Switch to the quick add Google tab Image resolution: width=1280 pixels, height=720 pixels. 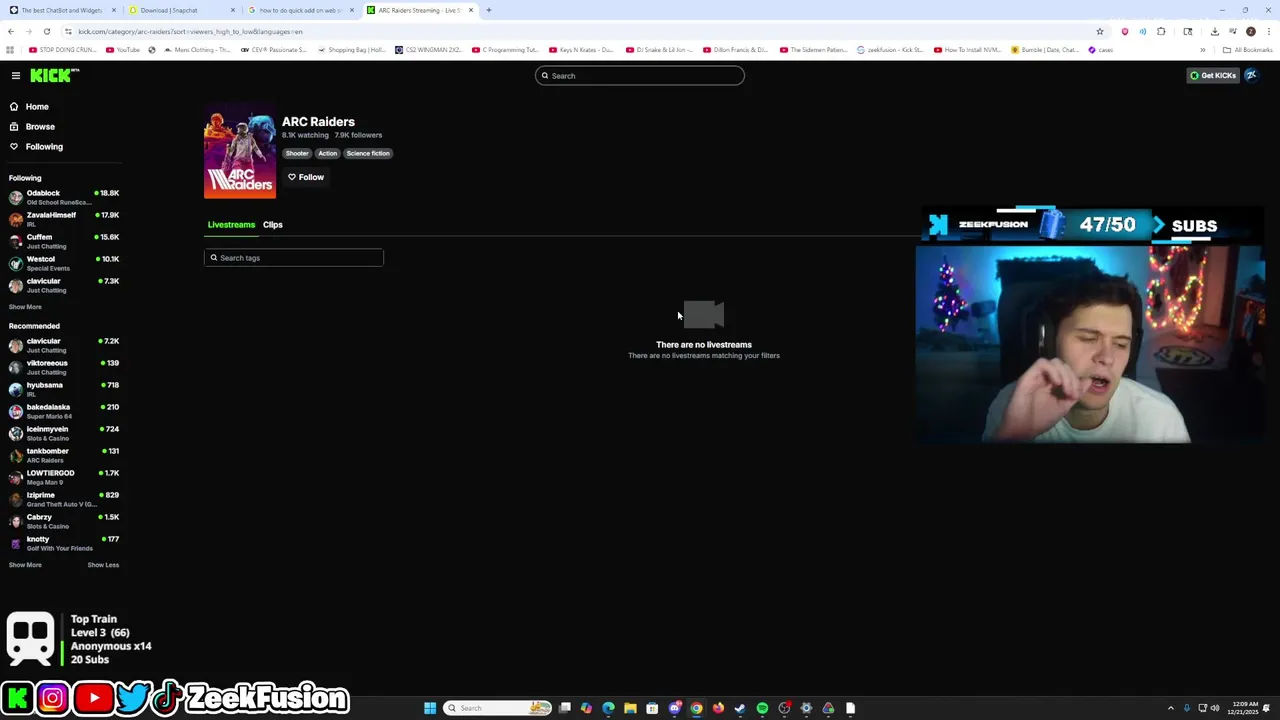pos(300,10)
